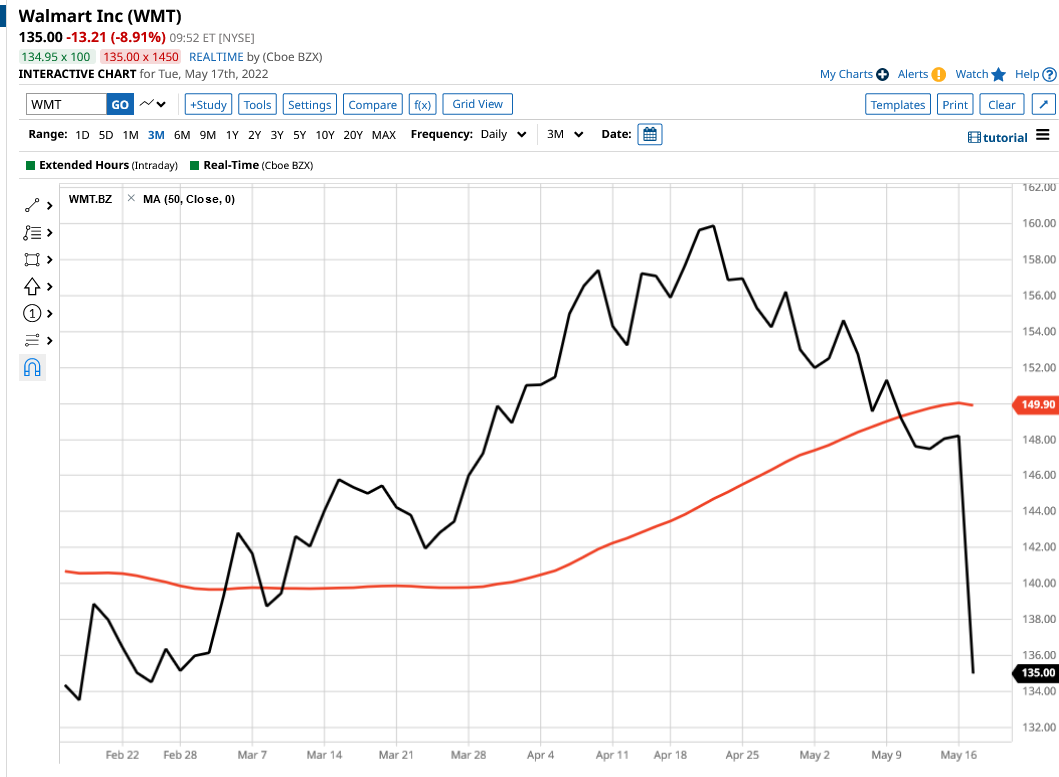The width and height of the screenshot is (1059, 777).
Task: Switch range to 6M
Action: [x=182, y=135]
